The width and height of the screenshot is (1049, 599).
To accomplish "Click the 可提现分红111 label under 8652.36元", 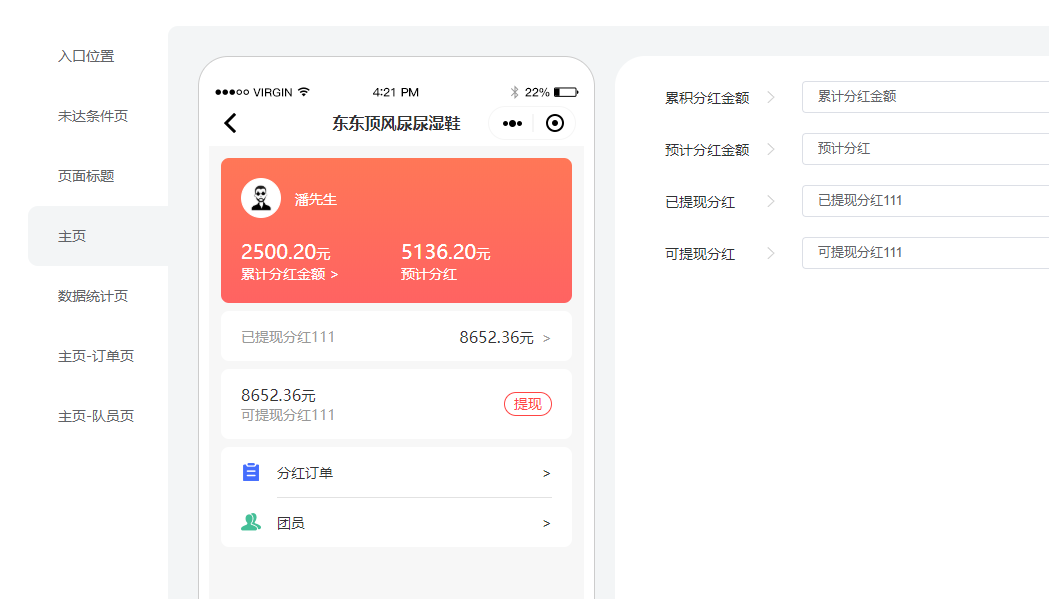I will point(288,415).
